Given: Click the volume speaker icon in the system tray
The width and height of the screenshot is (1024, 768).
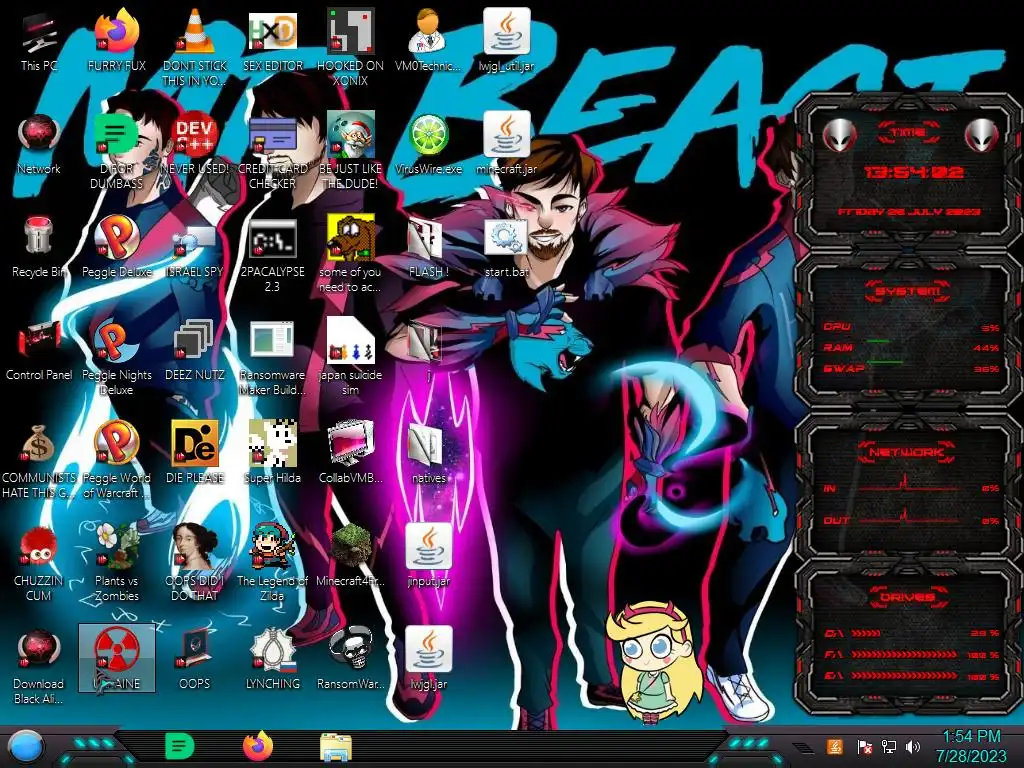Looking at the screenshot, I should [912, 747].
